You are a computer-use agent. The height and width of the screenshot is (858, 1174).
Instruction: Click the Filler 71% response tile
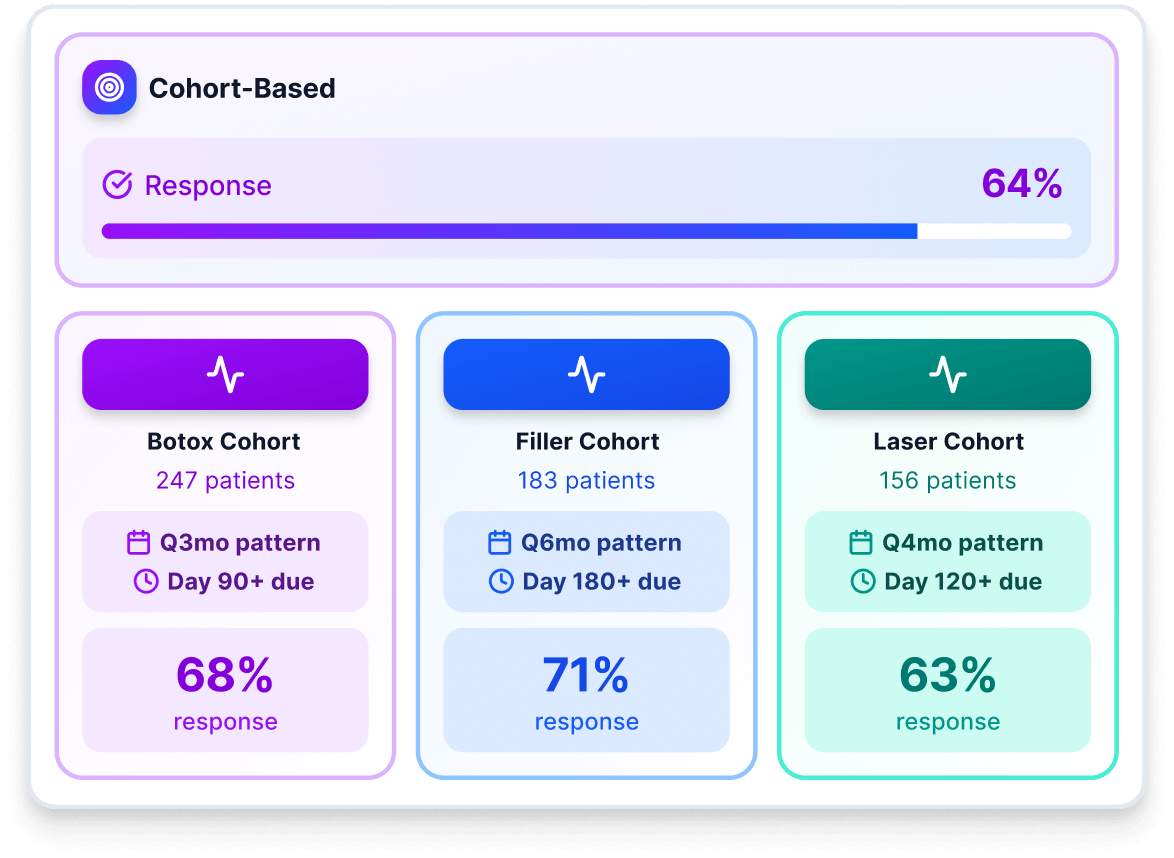point(586,690)
